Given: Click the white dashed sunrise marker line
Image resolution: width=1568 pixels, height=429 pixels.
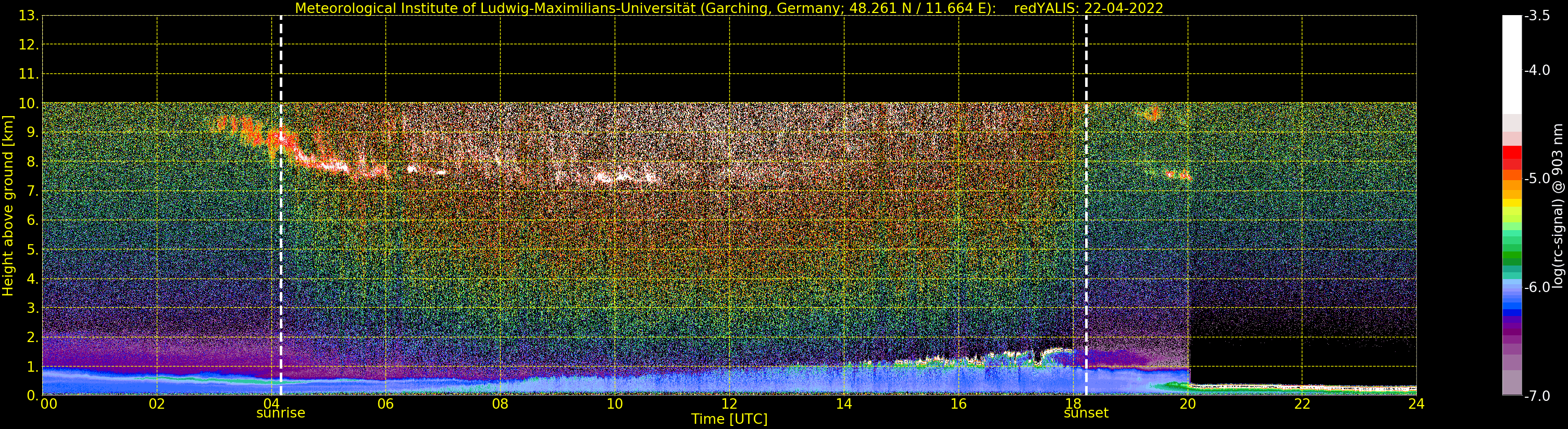Looking at the screenshot, I should click(281, 206).
